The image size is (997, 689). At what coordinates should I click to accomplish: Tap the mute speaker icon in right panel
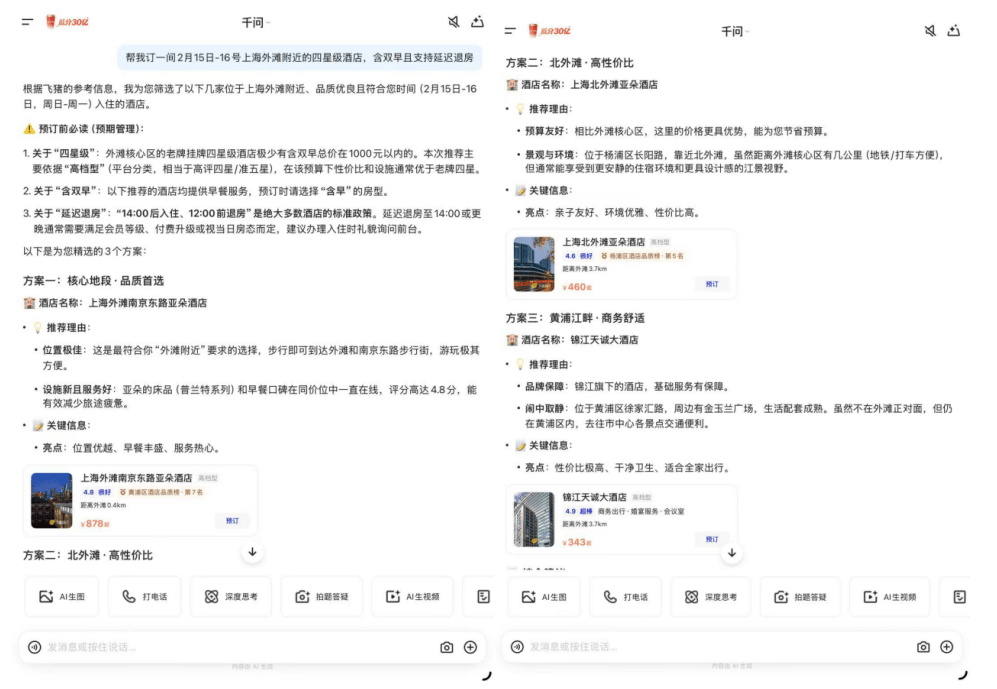pos(930,31)
